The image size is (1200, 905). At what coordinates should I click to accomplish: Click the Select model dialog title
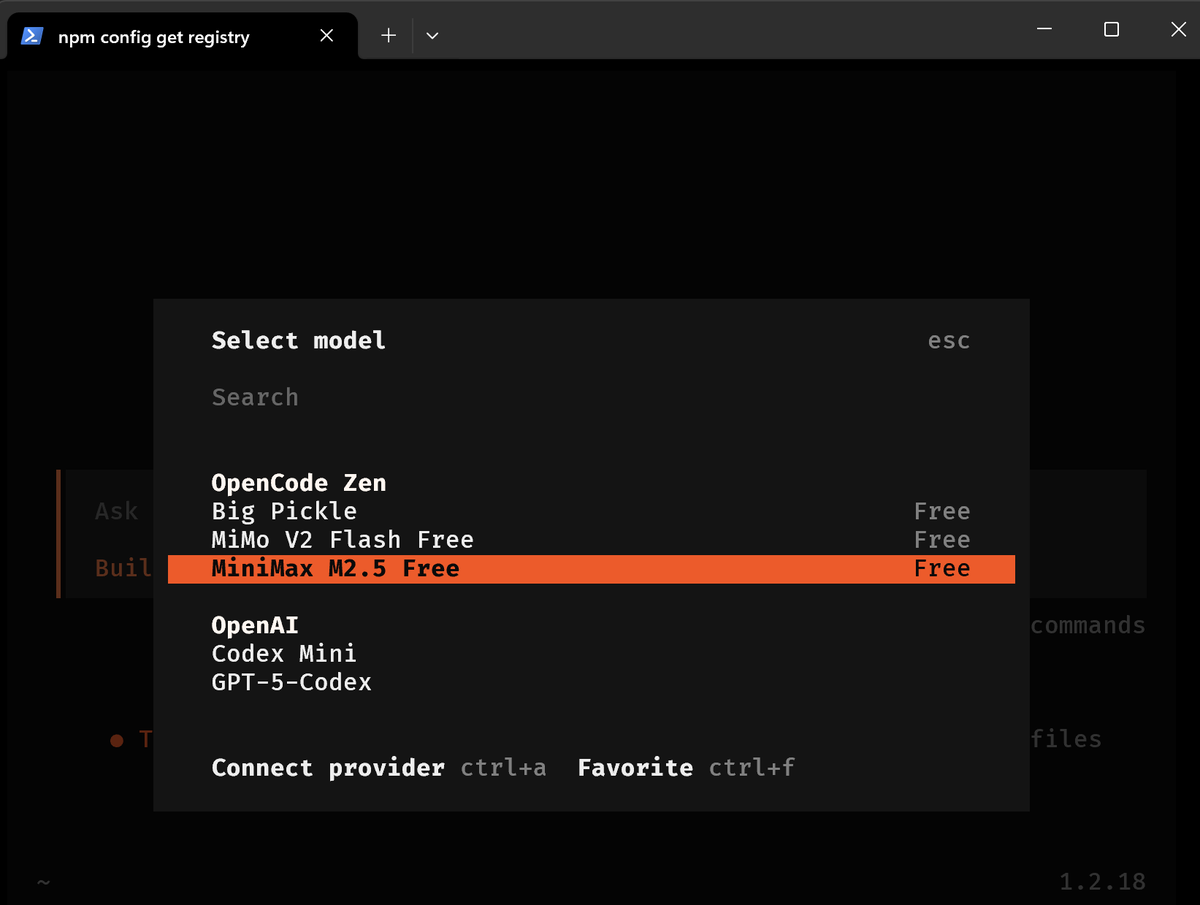[x=299, y=341]
